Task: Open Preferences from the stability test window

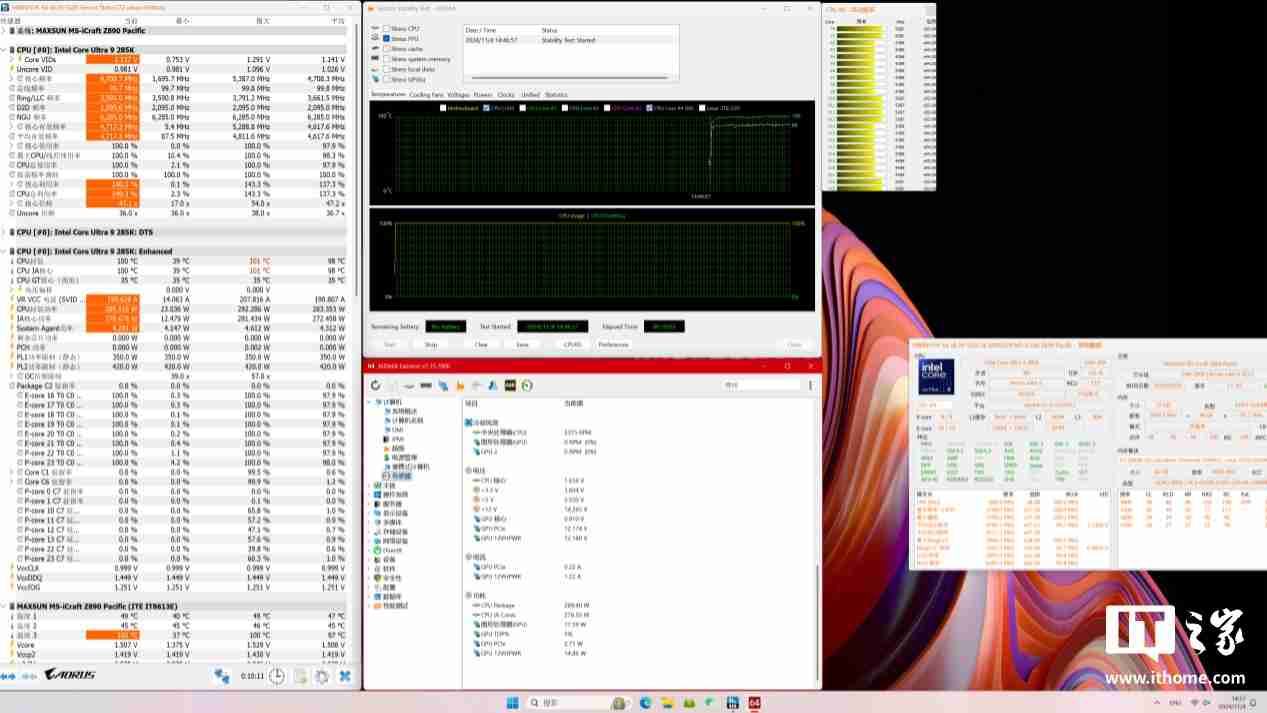Action: point(614,344)
